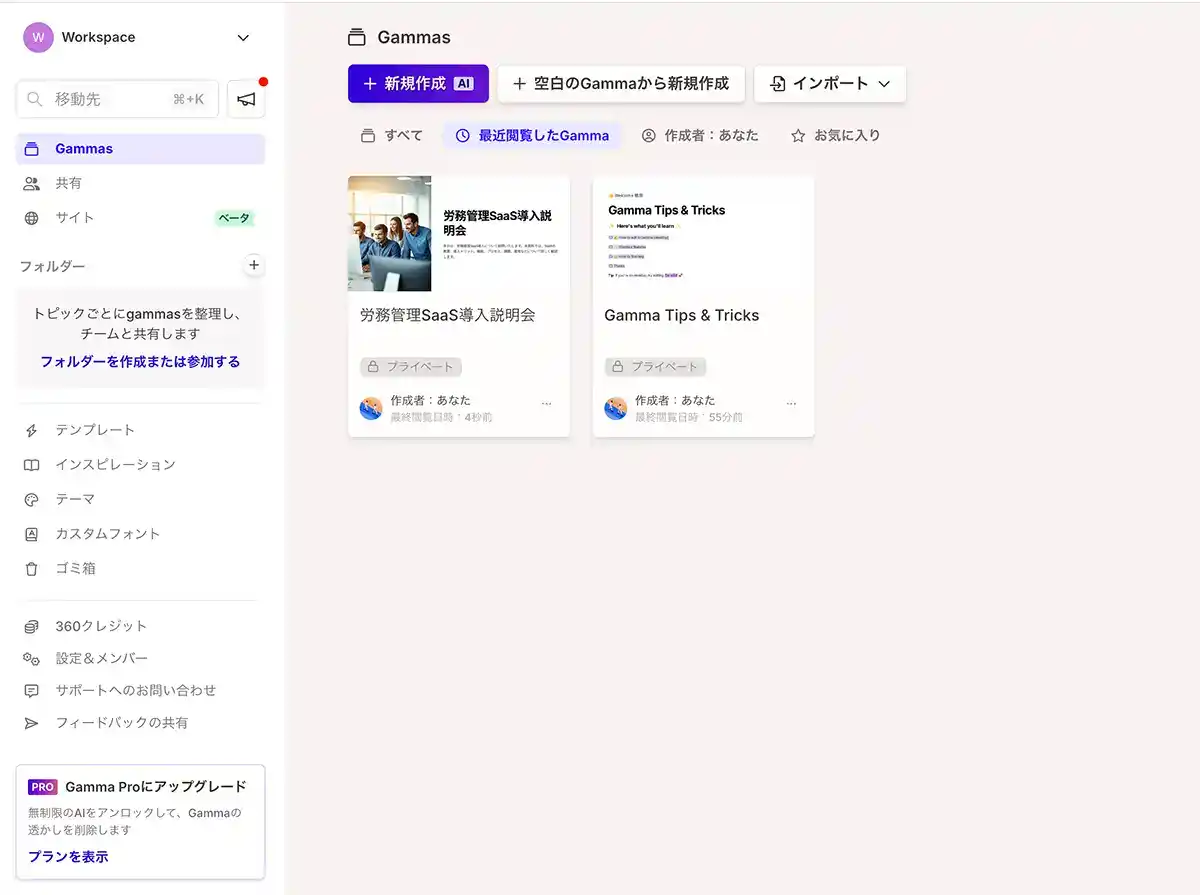Click author avatar on Gamma Tips card
The height and width of the screenshot is (895, 1200).
(x=616, y=408)
